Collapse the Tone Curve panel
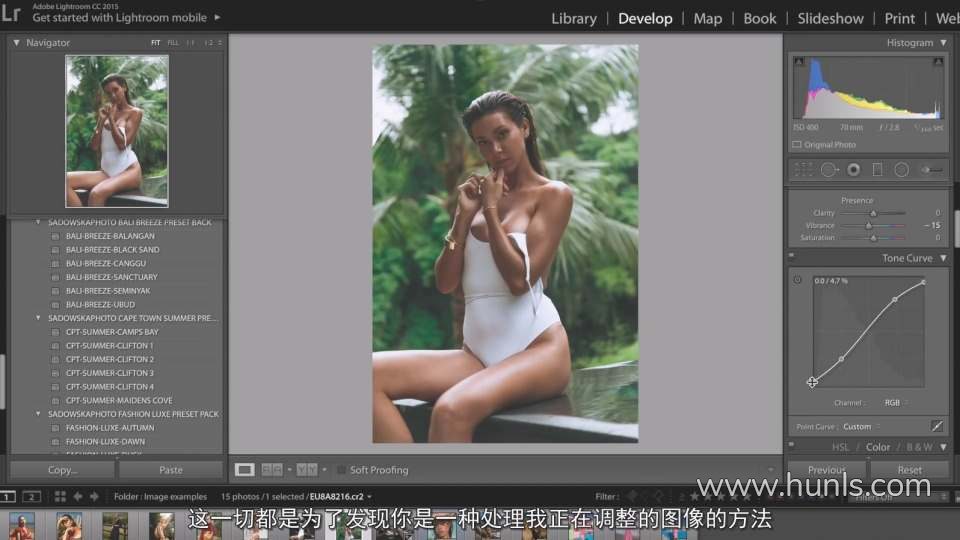 click(x=943, y=258)
